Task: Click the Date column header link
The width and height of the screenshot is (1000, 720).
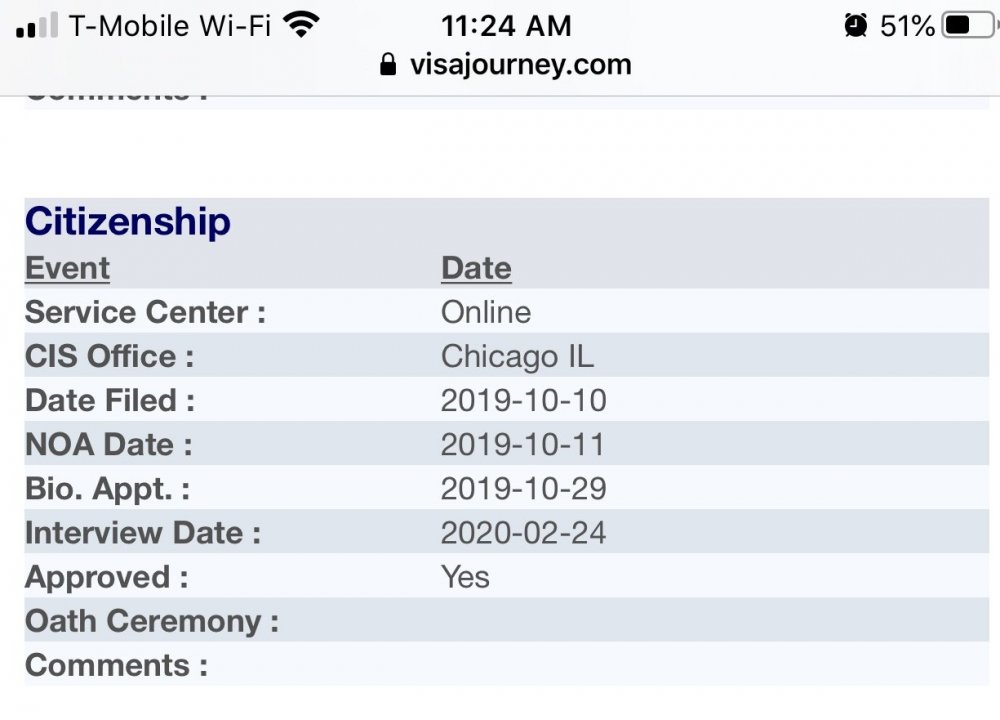Action: point(476,268)
